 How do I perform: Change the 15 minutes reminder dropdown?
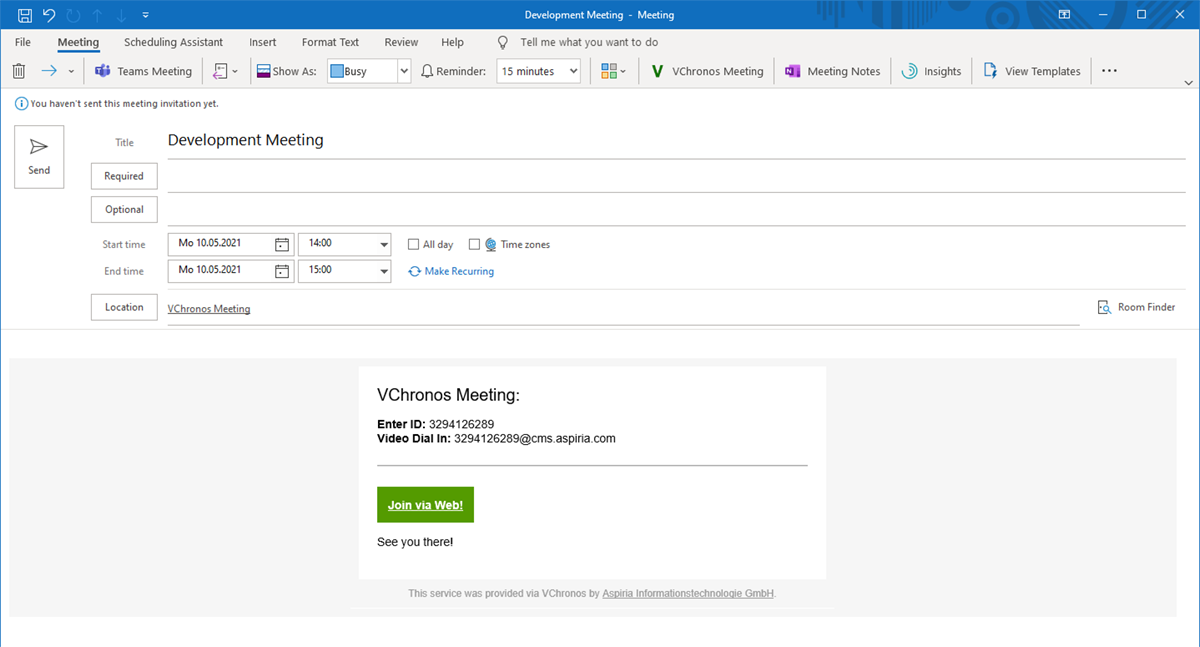(x=539, y=72)
